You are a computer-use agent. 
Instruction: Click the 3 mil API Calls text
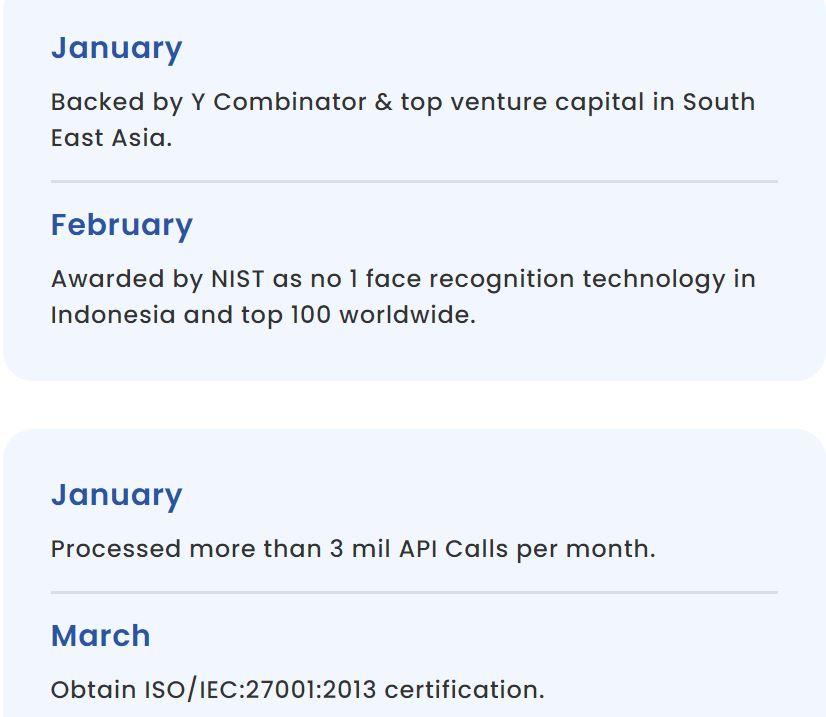pos(353,549)
